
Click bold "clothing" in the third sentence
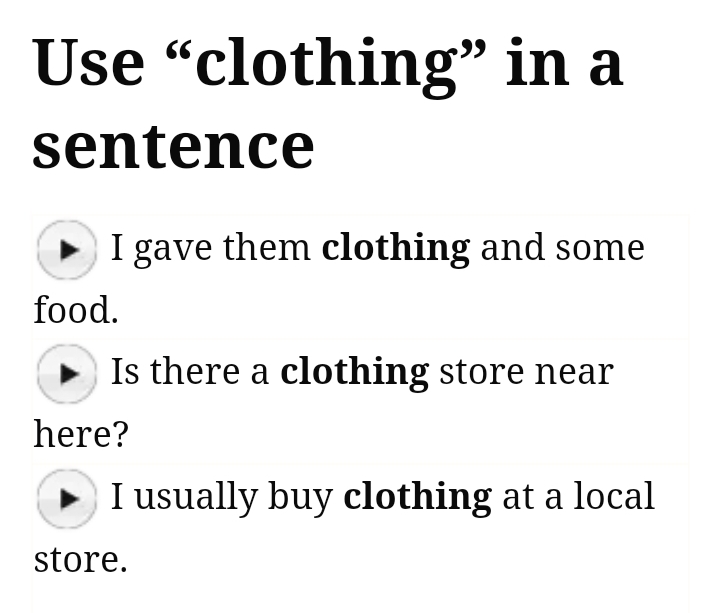tap(417, 497)
